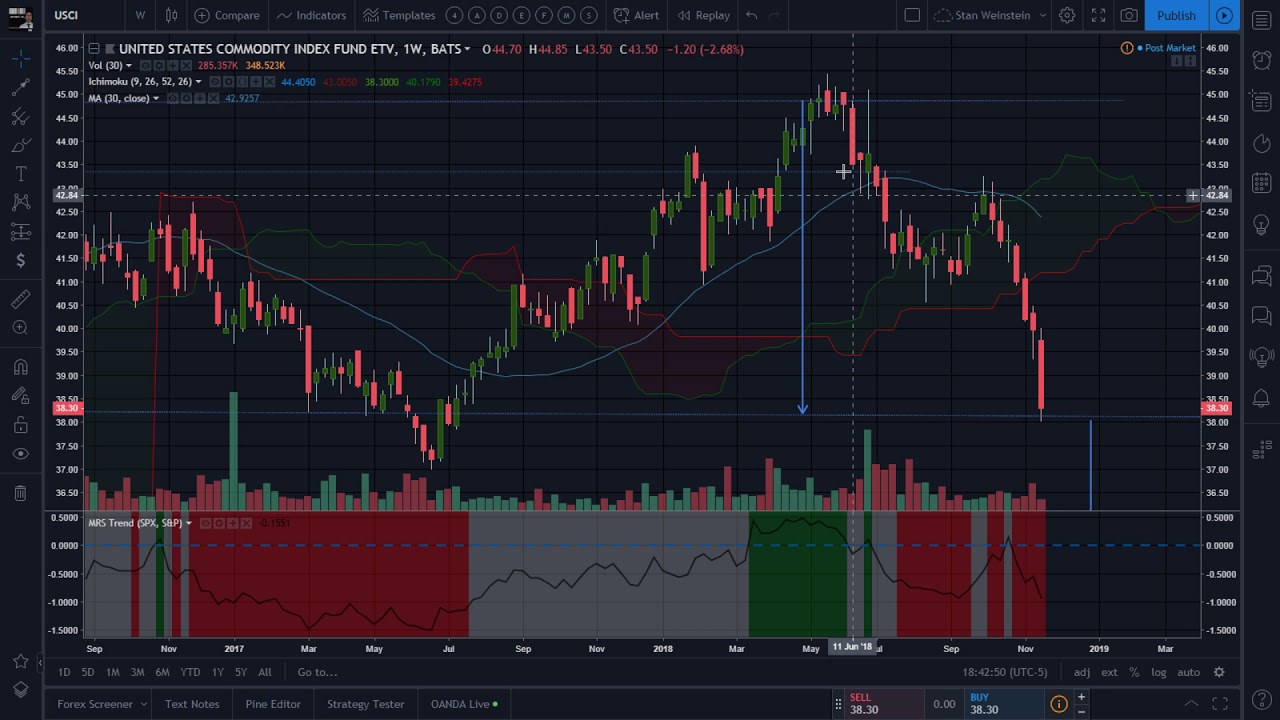
Task: Click the SELL 38.30 button
Action: tap(884, 704)
